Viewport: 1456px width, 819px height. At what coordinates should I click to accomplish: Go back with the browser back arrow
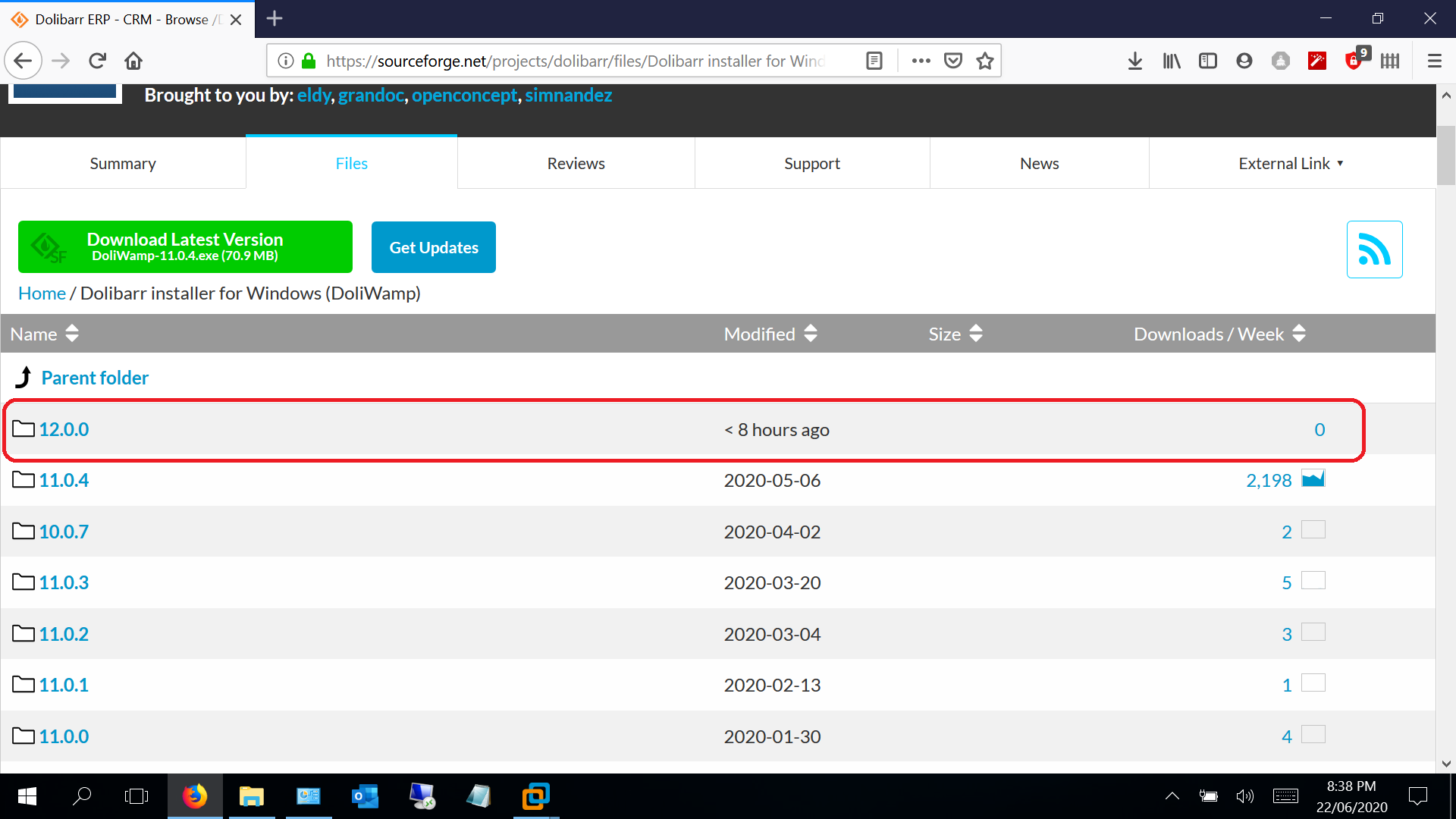[23, 61]
